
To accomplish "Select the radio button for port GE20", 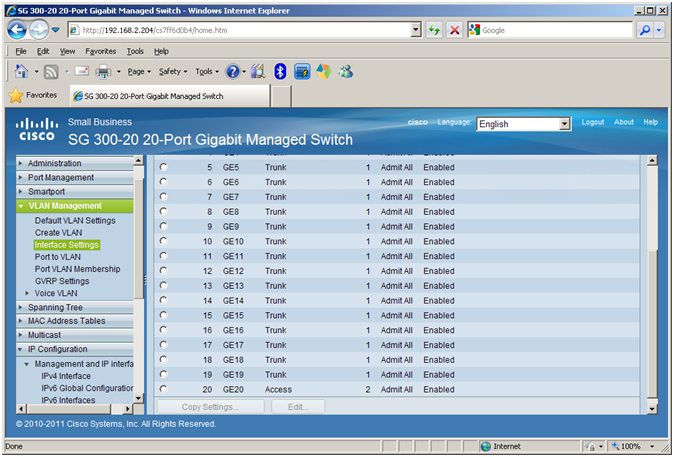I will pyautogui.click(x=163, y=389).
